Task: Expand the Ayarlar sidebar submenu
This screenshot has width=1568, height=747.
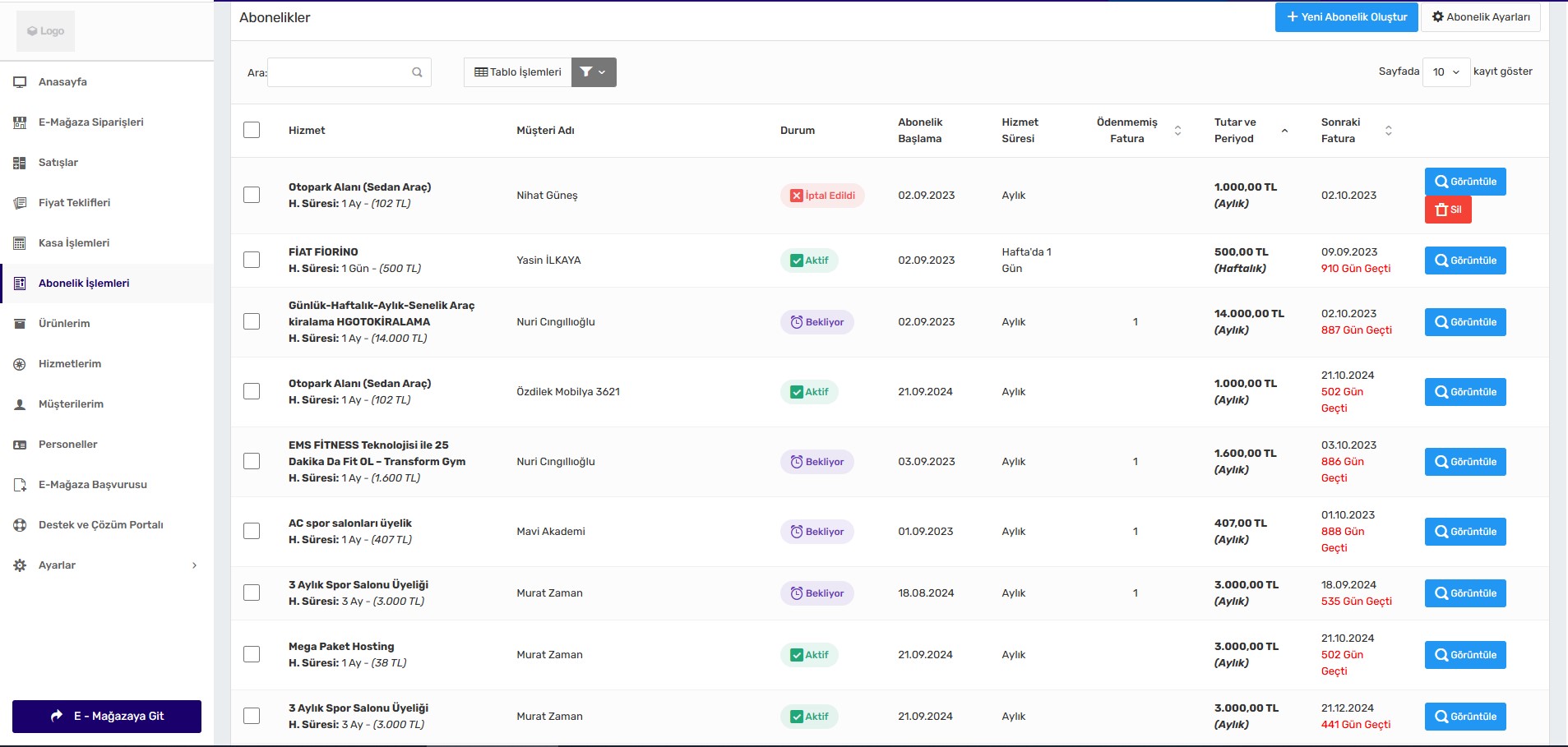Action: tap(194, 565)
